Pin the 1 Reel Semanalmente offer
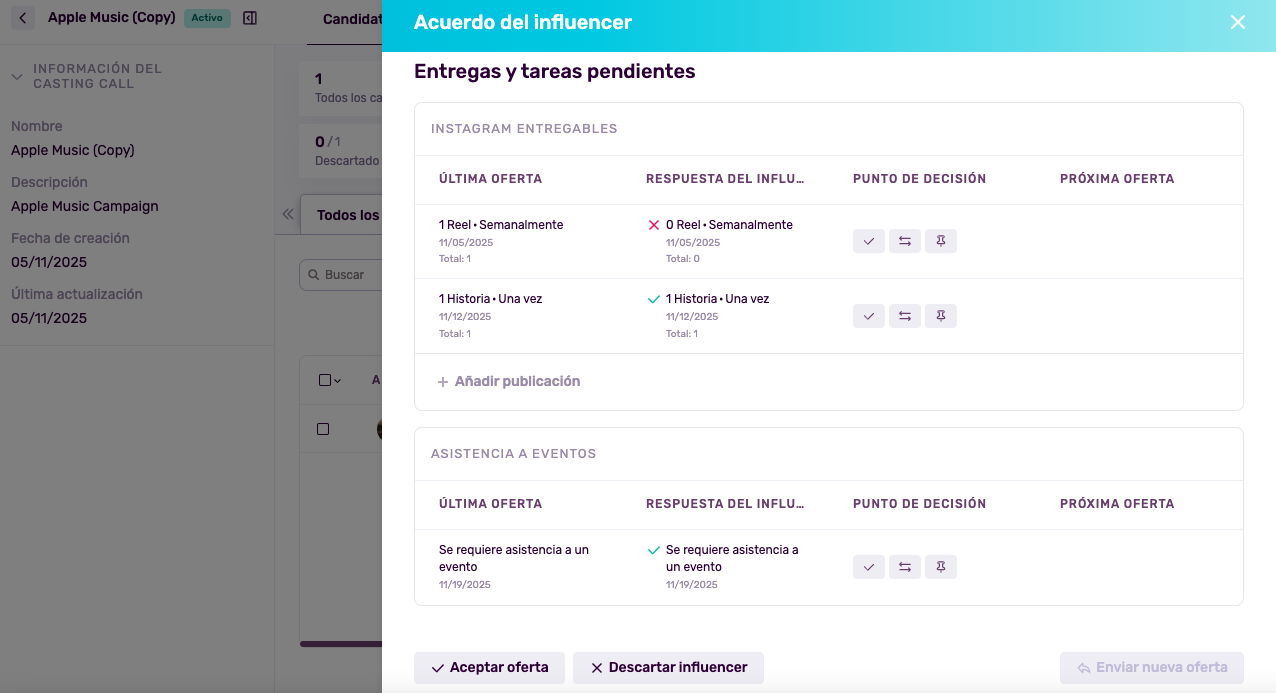 click(x=941, y=241)
